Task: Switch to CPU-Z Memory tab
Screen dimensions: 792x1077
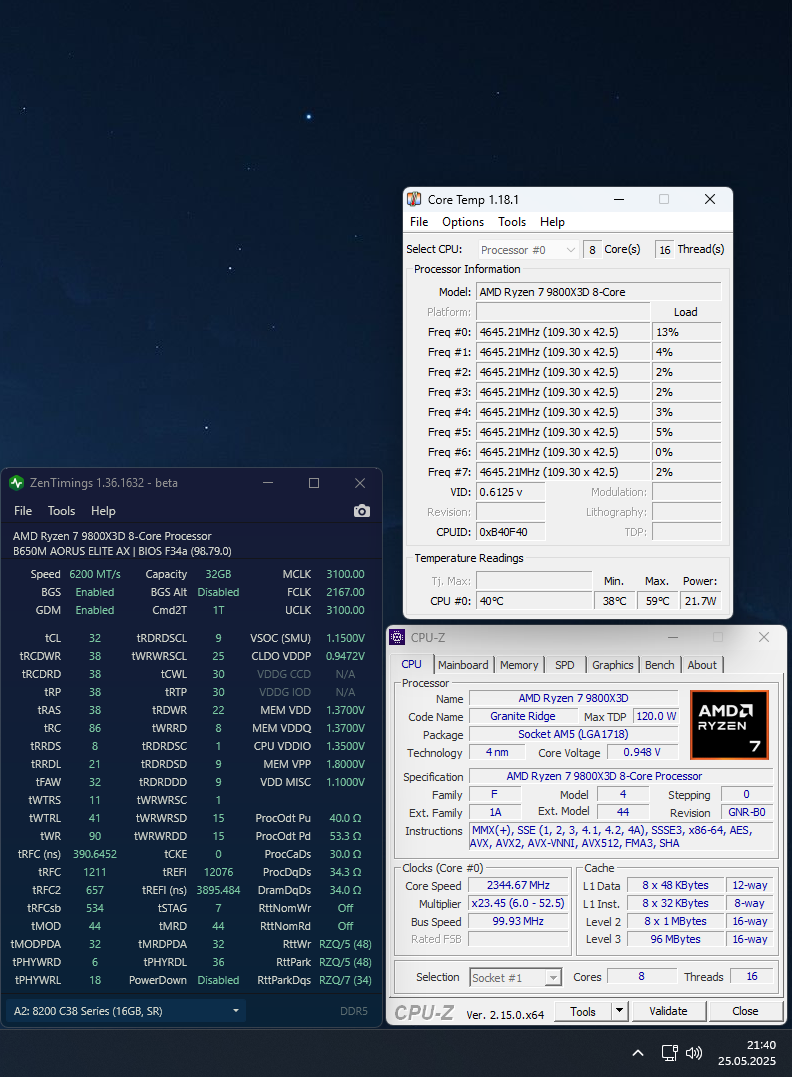Action: click(x=519, y=665)
